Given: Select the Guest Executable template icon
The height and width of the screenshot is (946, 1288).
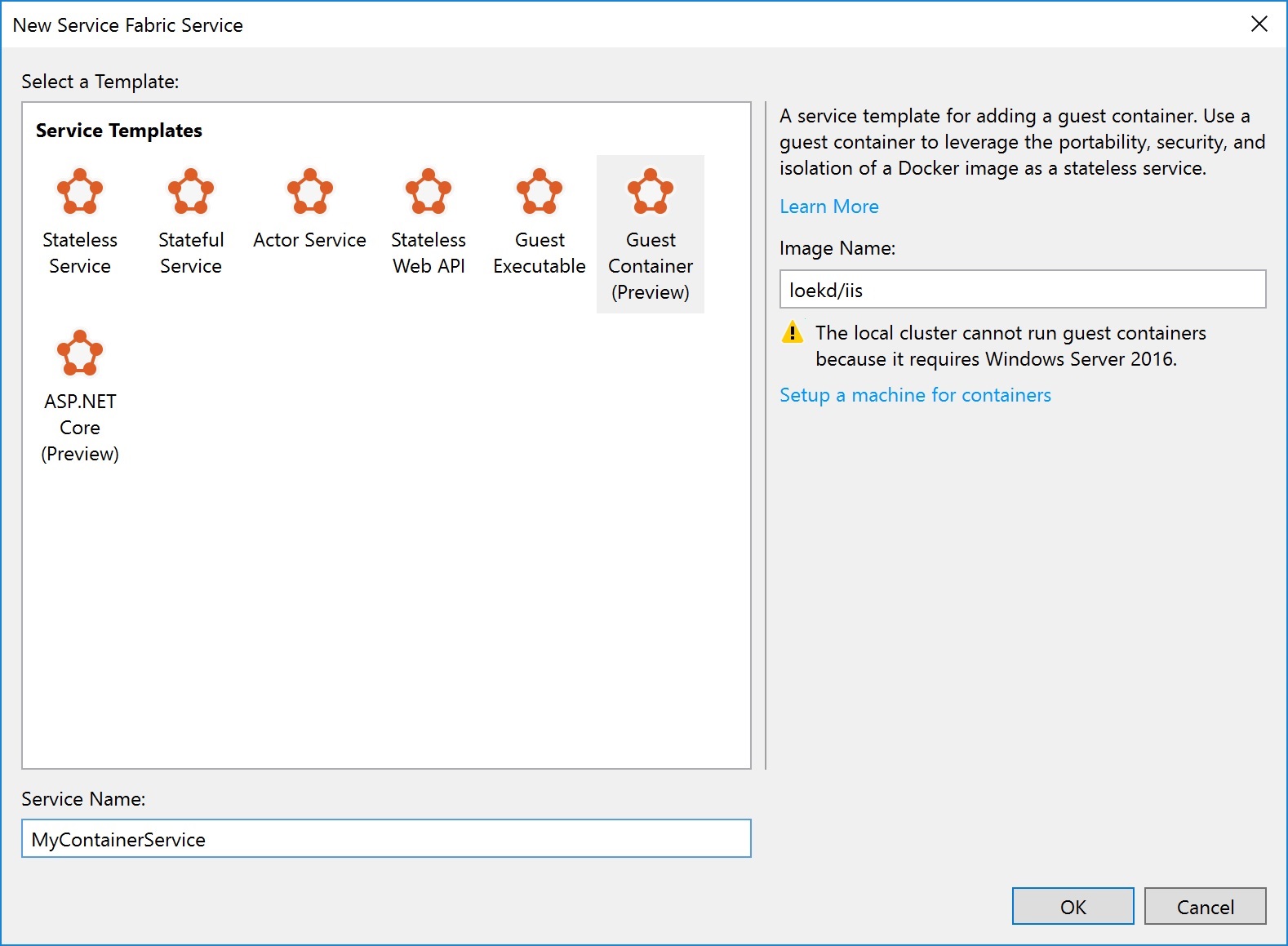Looking at the screenshot, I should 540,192.
